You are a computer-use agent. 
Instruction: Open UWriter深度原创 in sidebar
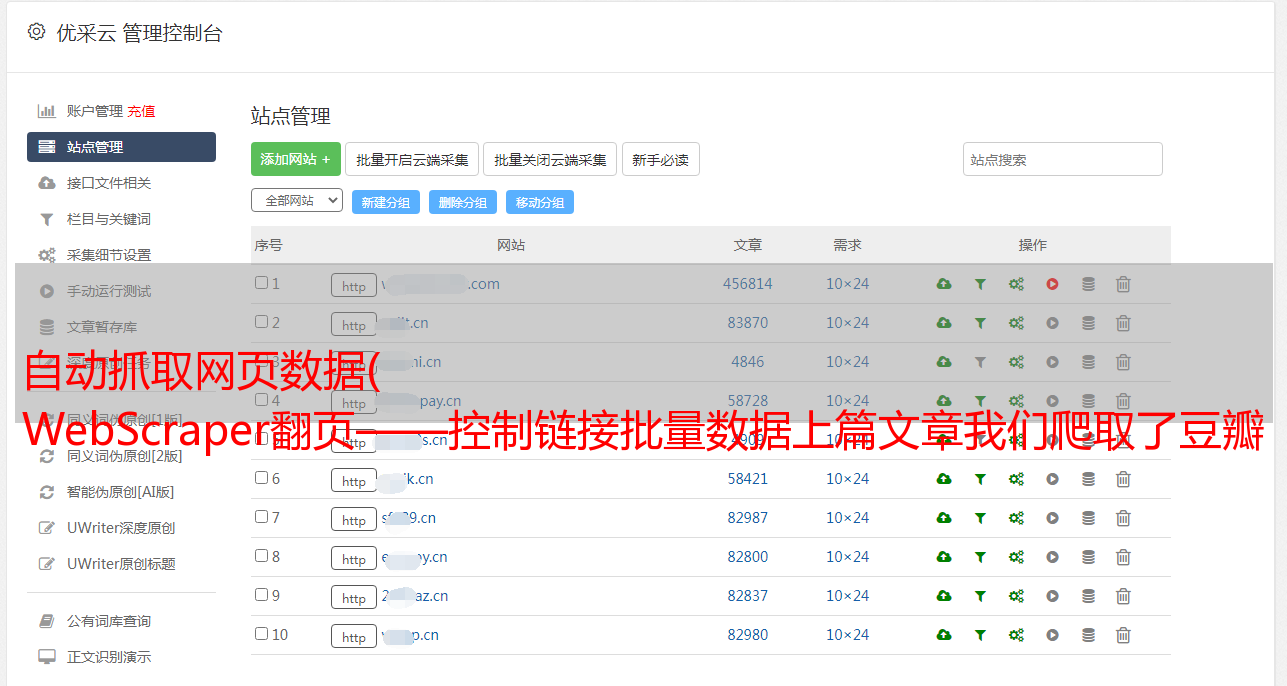pyautogui.click(x=121, y=528)
